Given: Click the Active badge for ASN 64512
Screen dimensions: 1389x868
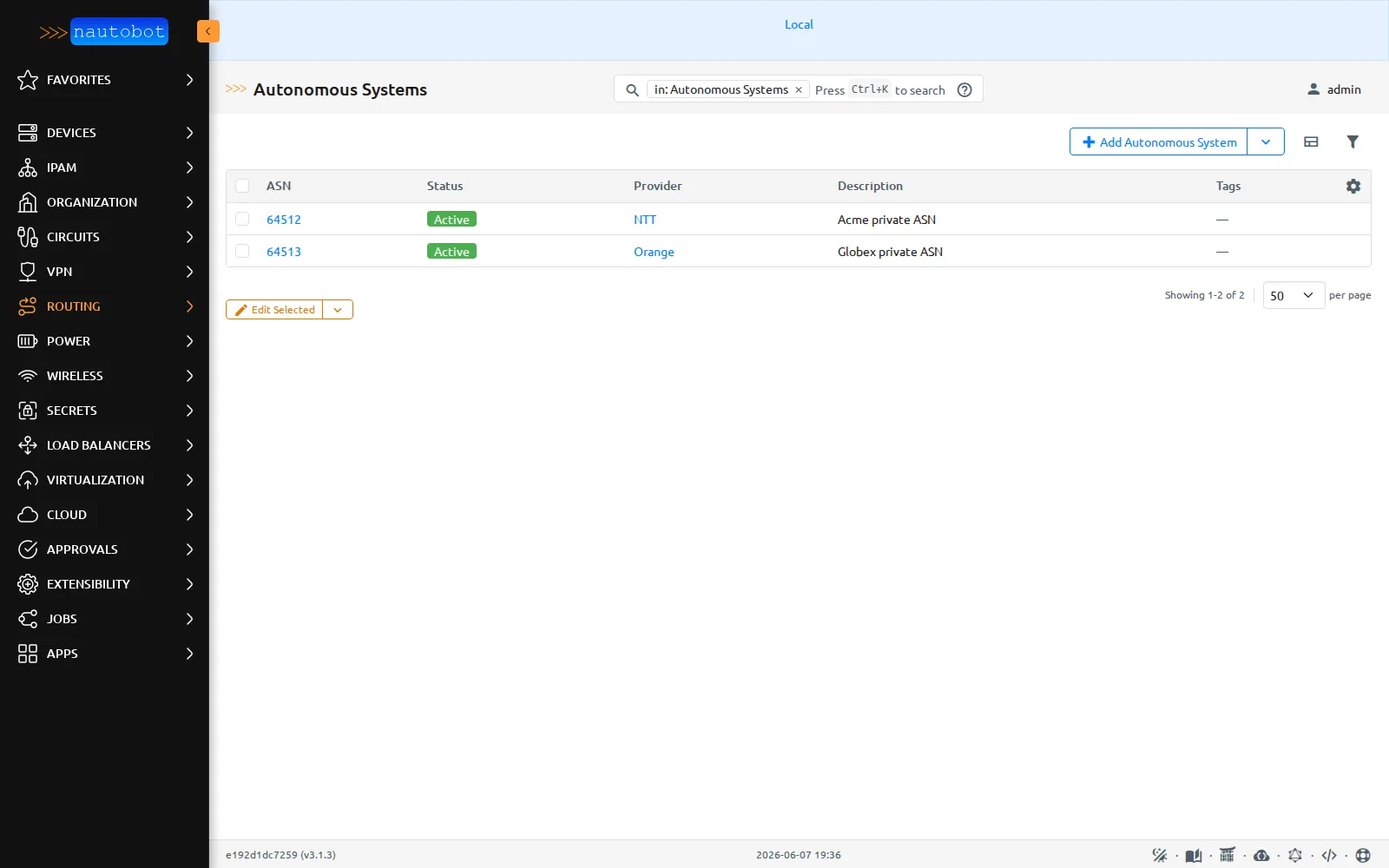Looking at the screenshot, I should [x=451, y=220].
